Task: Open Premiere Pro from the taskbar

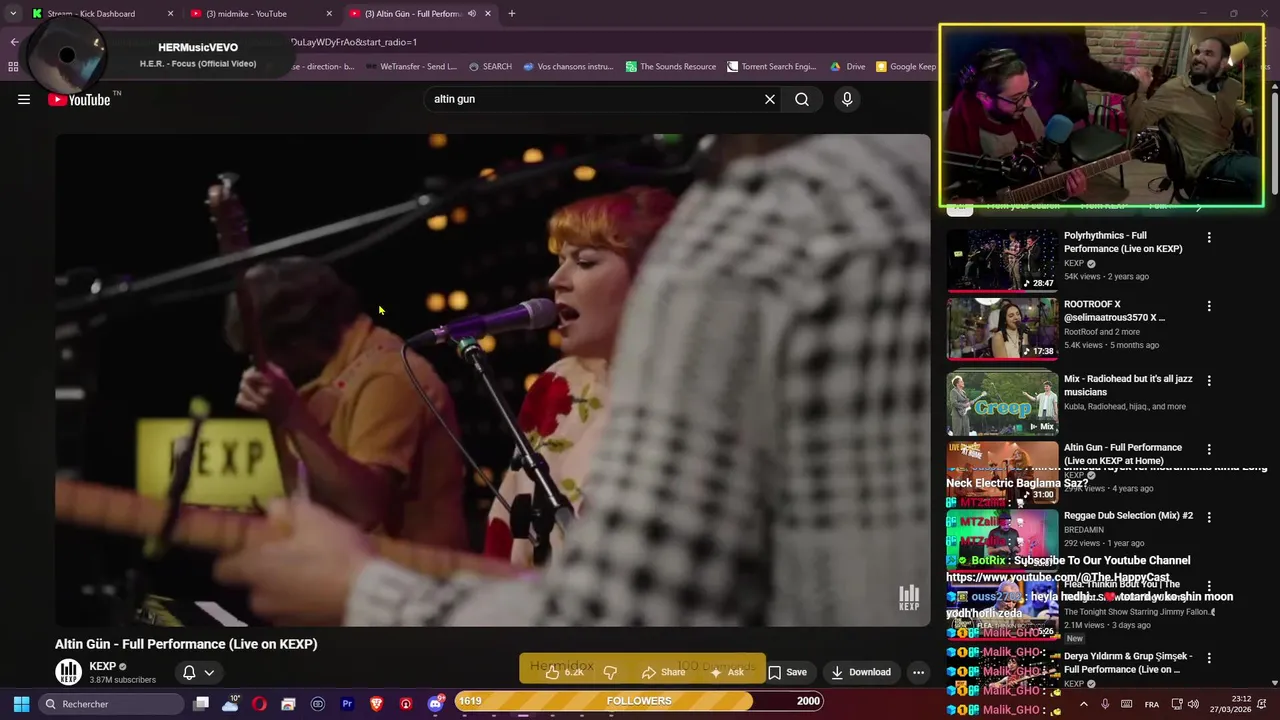Action: (347, 704)
